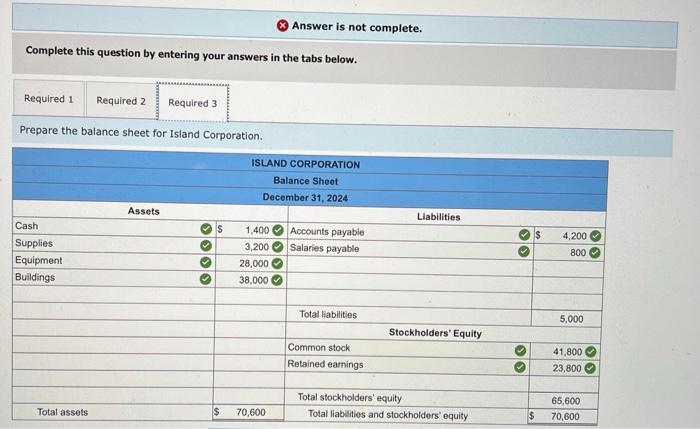Open the Required 1 tab
The height and width of the screenshot is (429, 700).
49,99
